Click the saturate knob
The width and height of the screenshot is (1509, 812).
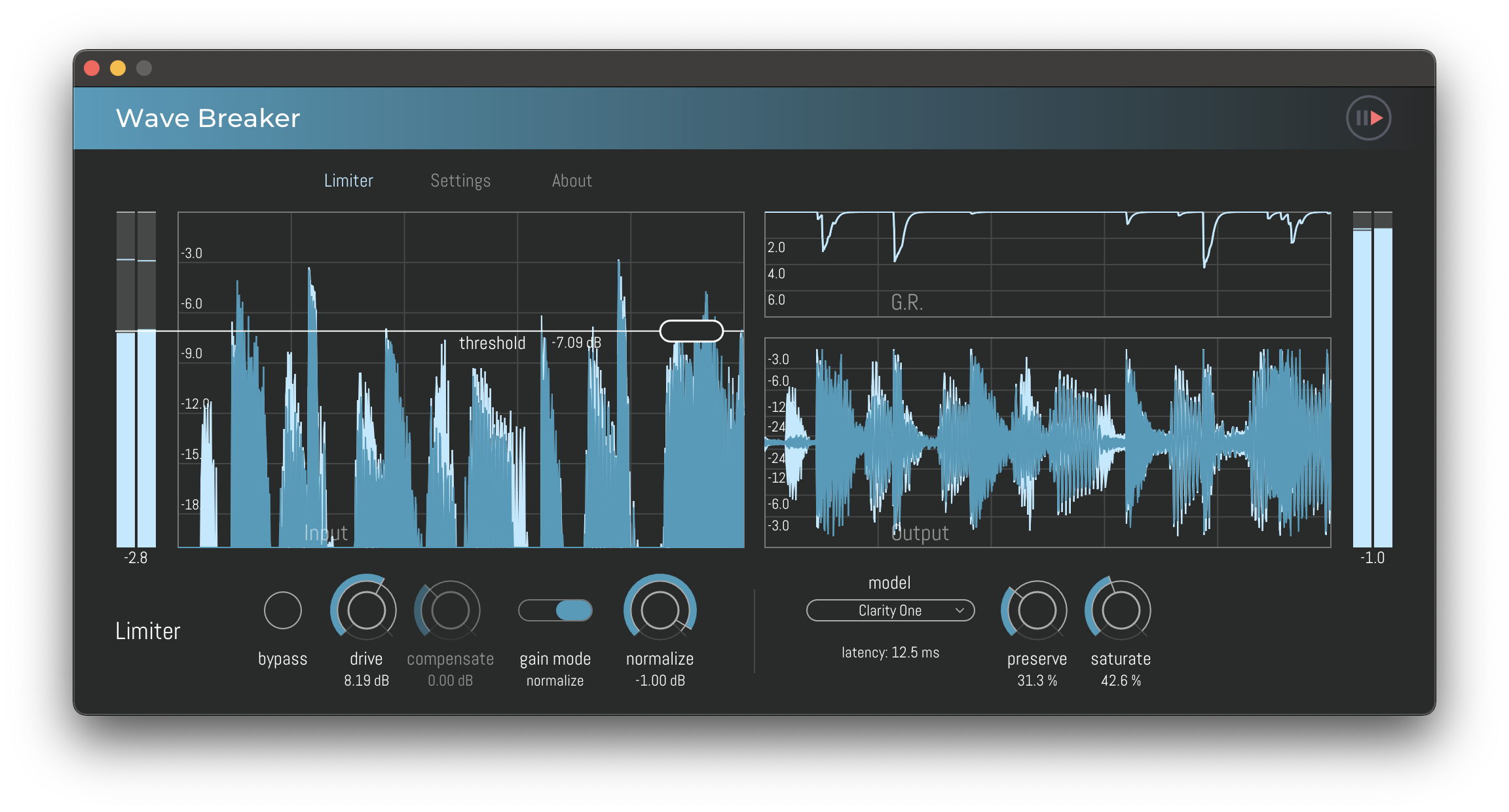tap(1119, 610)
